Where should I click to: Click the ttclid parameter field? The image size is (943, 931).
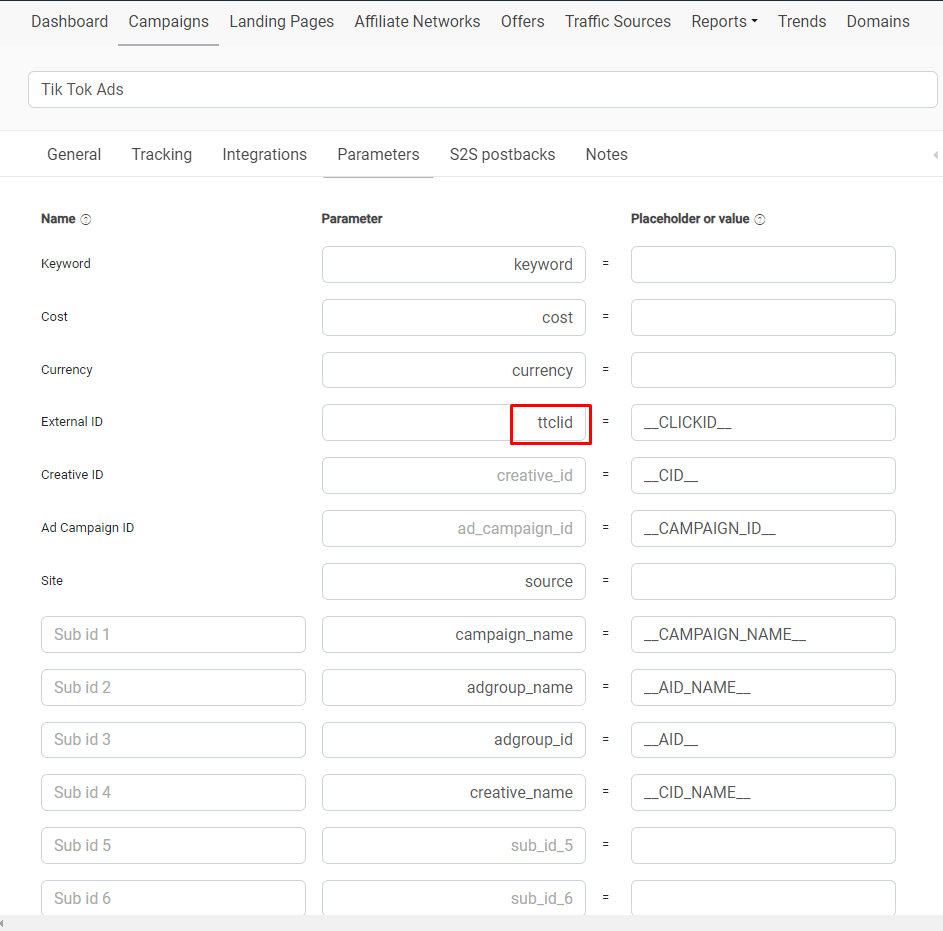point(453,422)
